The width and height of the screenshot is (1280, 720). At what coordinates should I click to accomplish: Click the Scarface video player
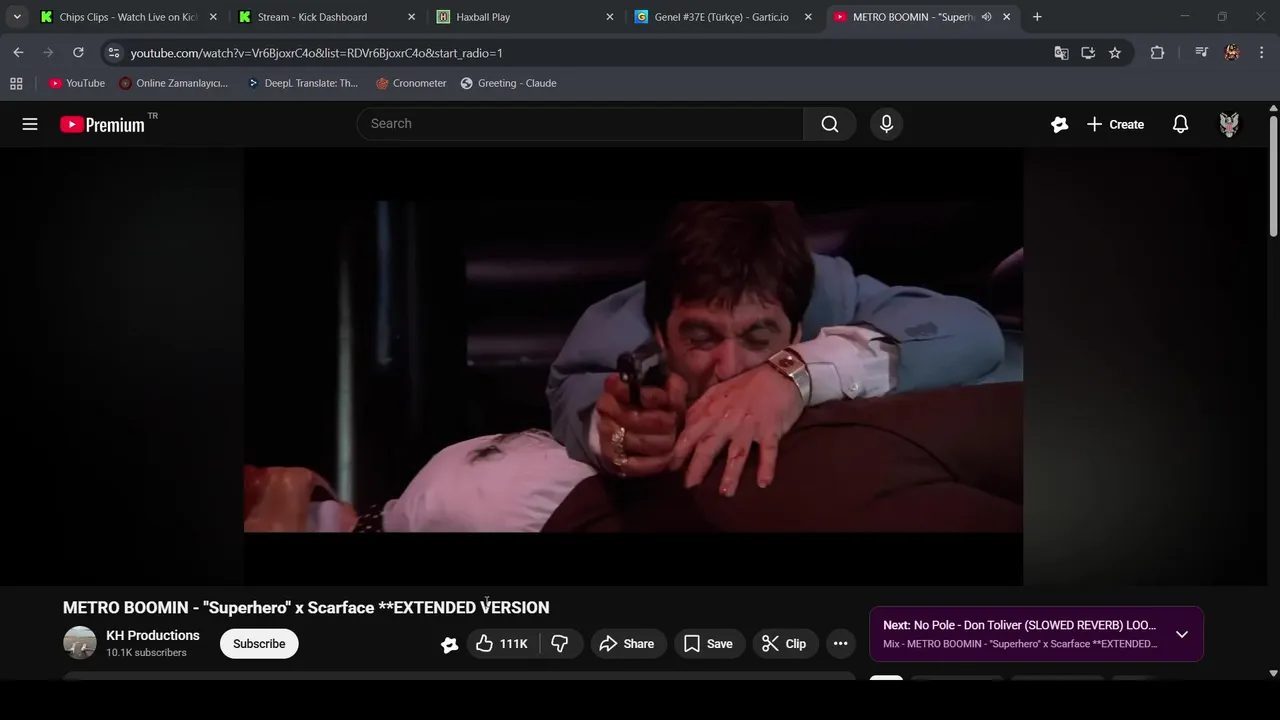633,366
